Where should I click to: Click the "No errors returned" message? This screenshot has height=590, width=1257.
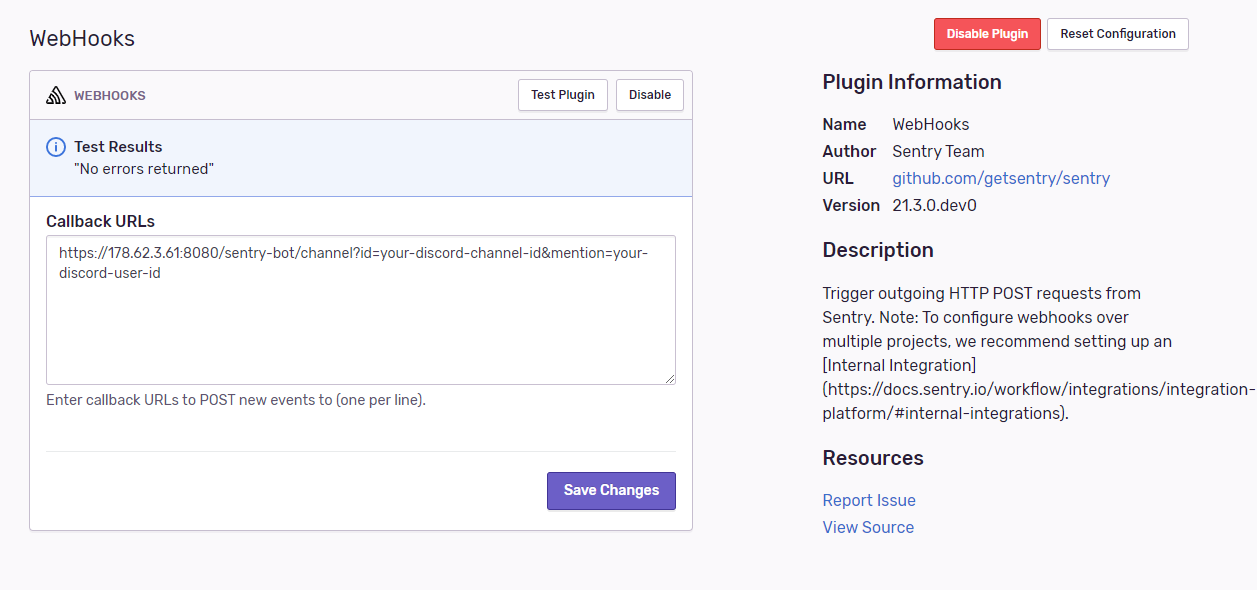click(x=144, y=169)
